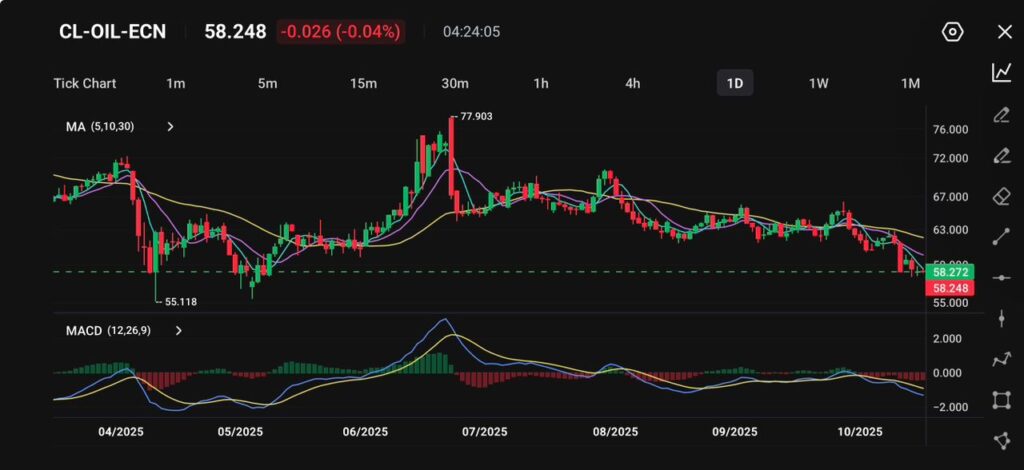Image resolution: width=1024 pixels, height=470 pixels.
Task: Click the CL-OIL-ECN symbol name
Action: (x=113, y=32)
